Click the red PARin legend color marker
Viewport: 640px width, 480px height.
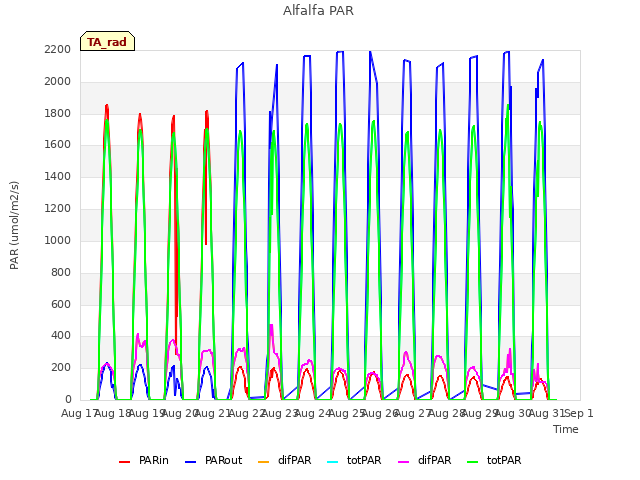click(x=124, y=462)
